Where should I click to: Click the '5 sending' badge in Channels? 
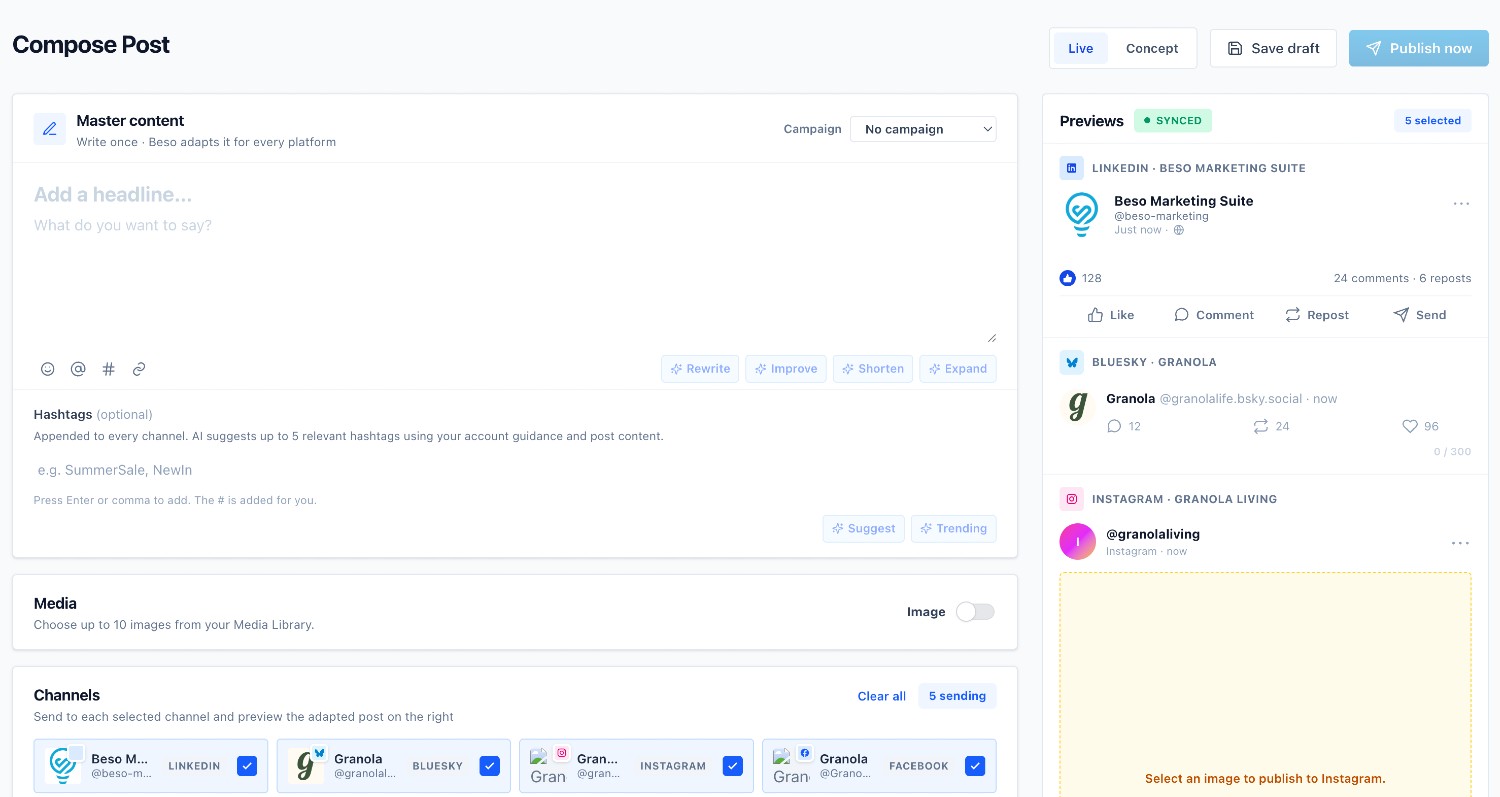pyautogui.click(x=957, y=696)
